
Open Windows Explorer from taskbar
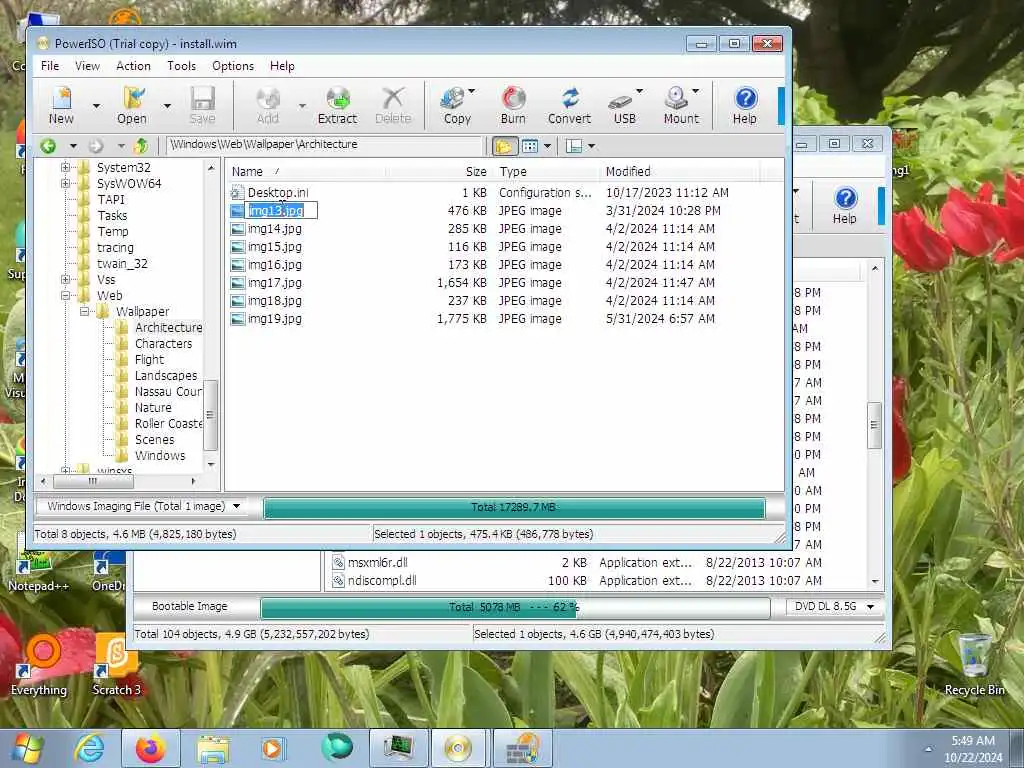(212, 747)
